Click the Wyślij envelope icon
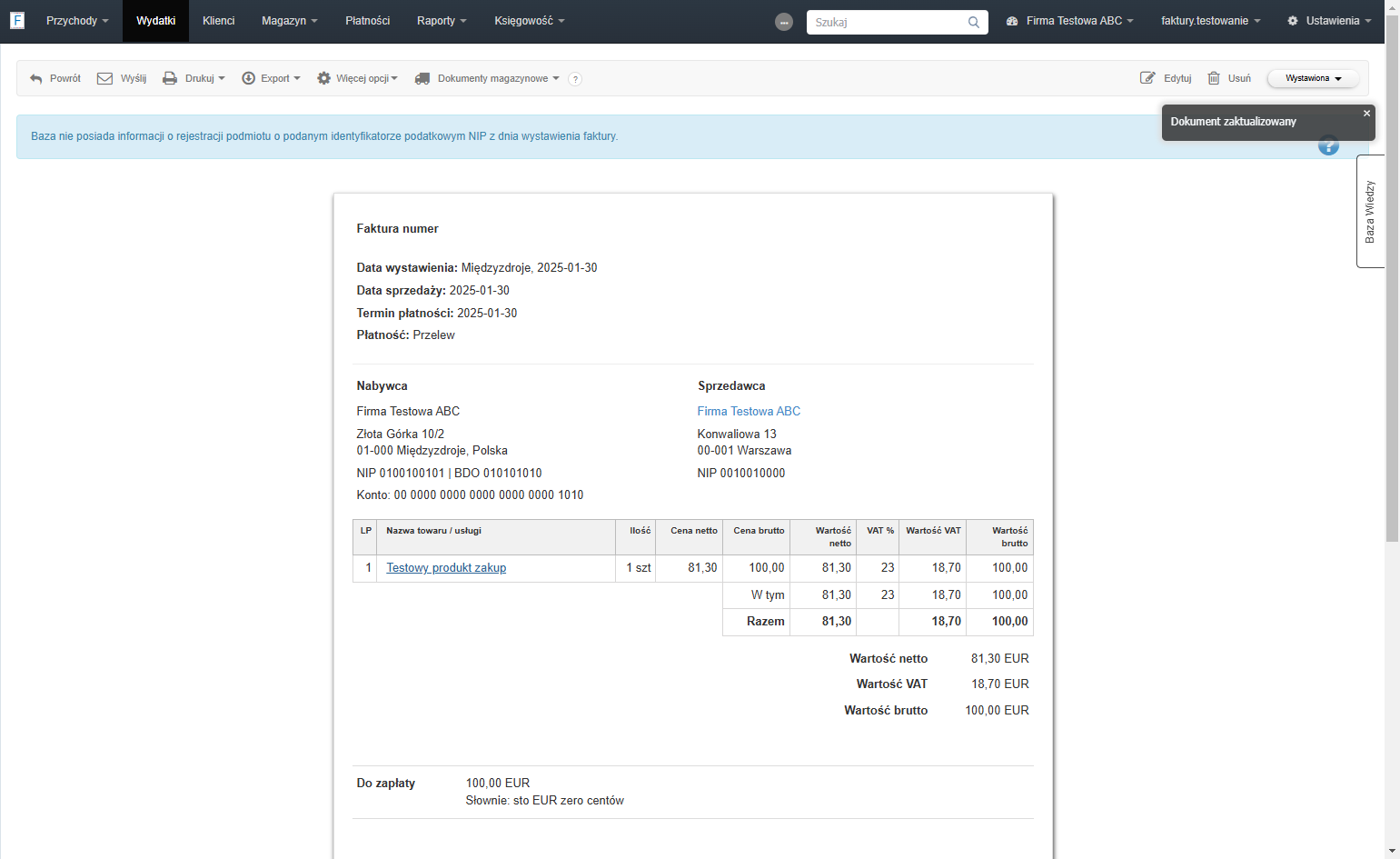The image size is (1400, 859). [x=104, y=78]
